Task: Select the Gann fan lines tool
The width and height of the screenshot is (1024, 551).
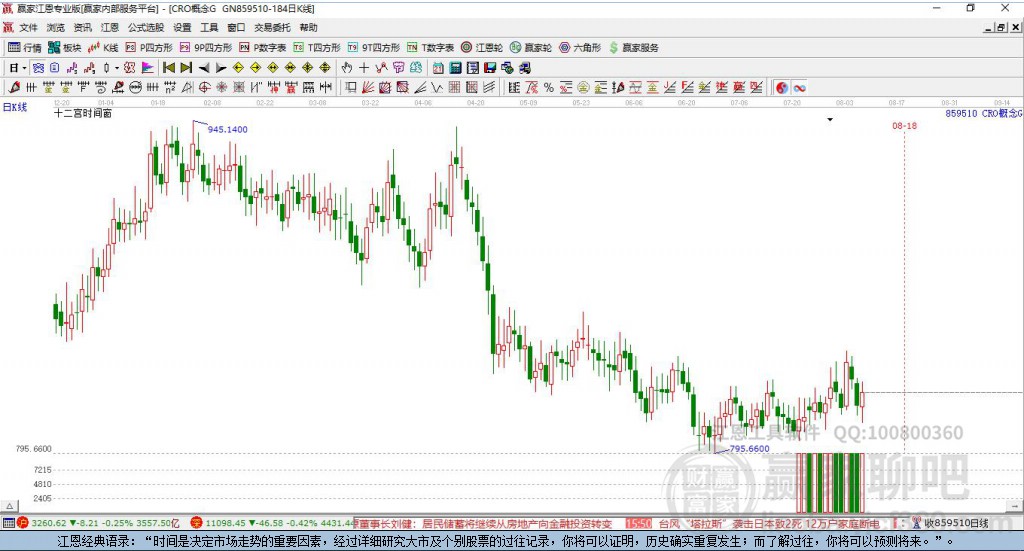Action: (368, 87)
